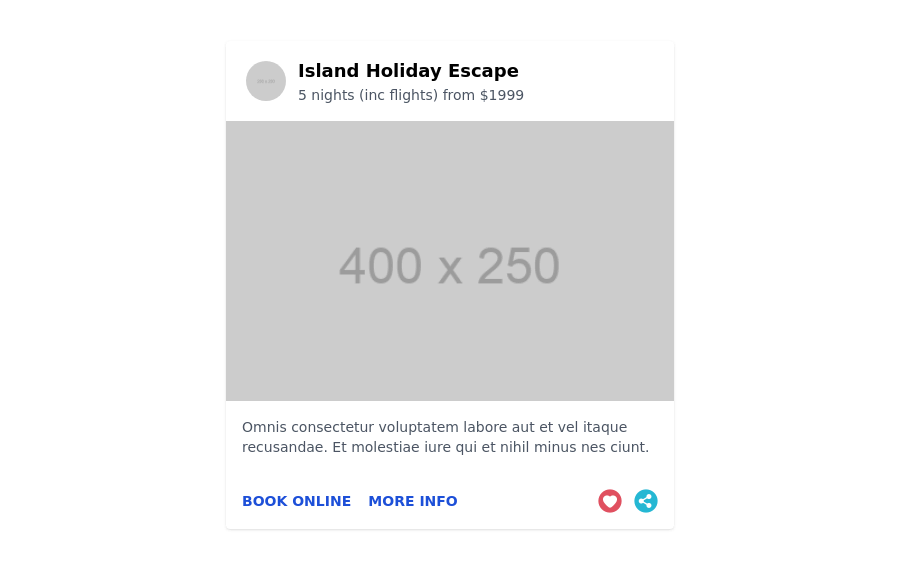Click the round avatar in card header
The height and width of the screenshot is (586, 915).
click(x=266, y=81)
